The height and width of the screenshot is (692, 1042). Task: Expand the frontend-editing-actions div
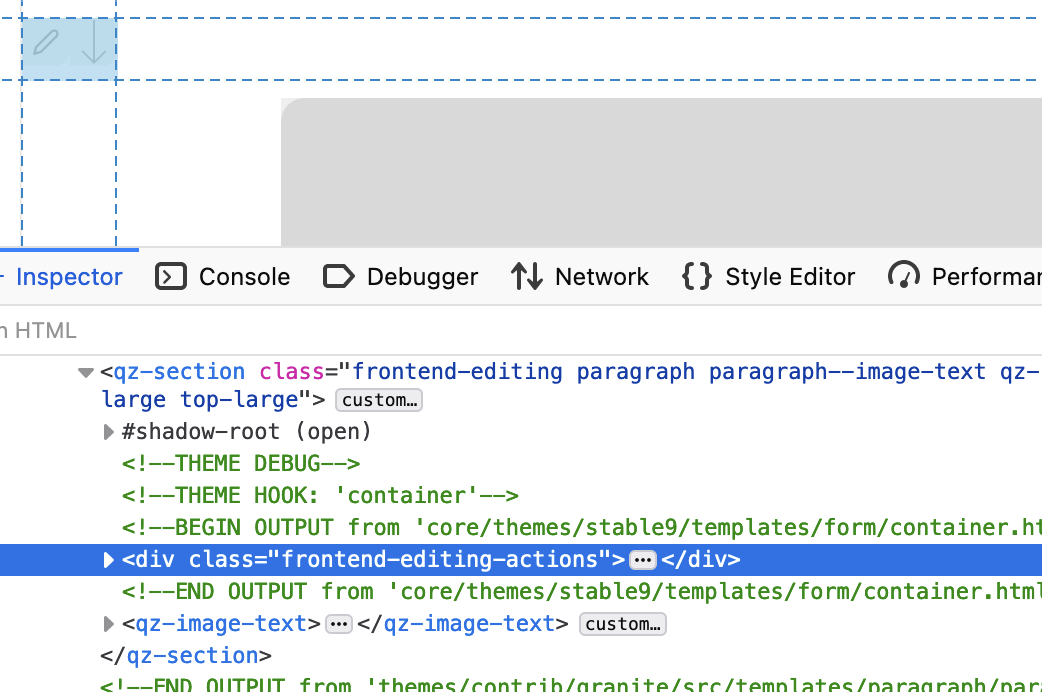point(109,560)
